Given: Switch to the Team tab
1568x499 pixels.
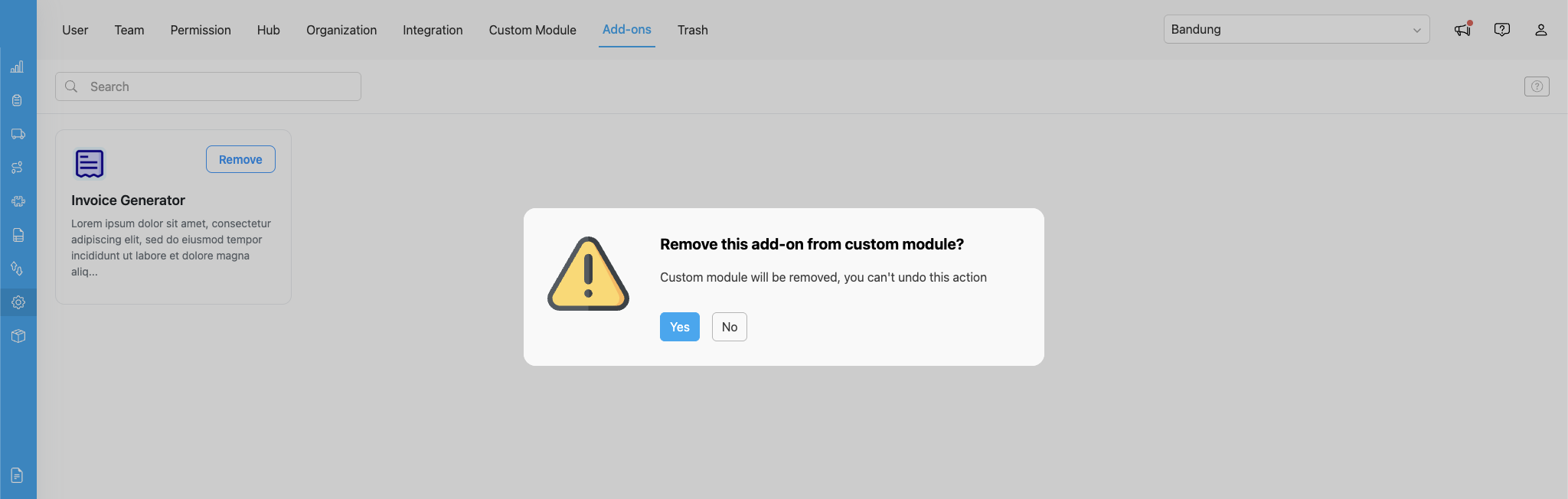Looking at the screenshot, I should pos(129,30).
